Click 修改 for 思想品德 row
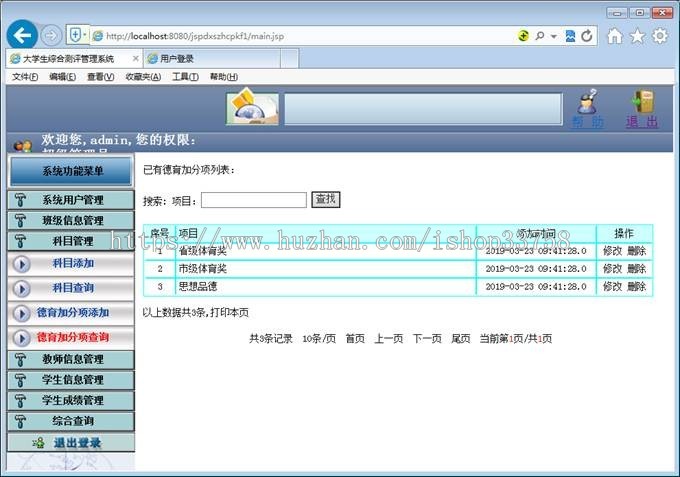 (612, 286)
